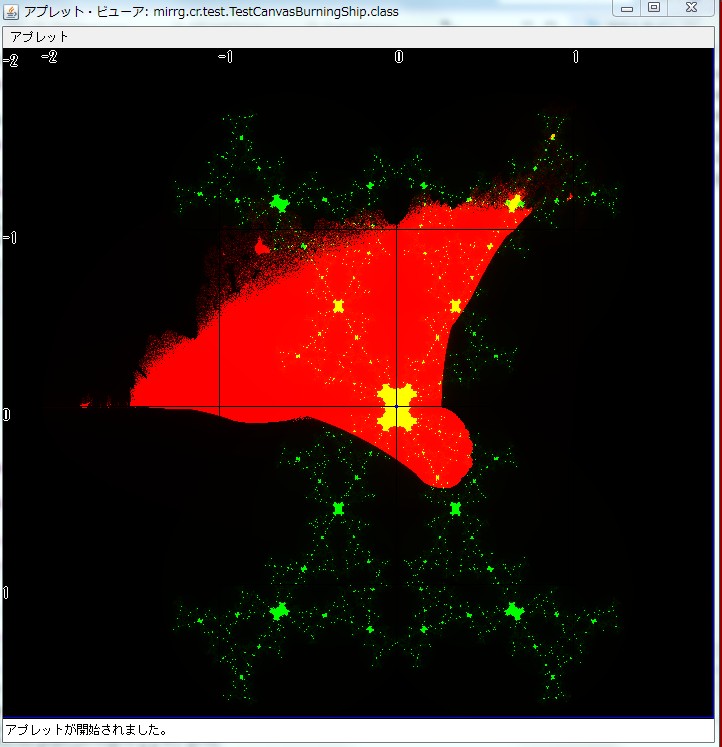Maximize the applet viewer window
Viewport: 722px width, 747px height.
click(654, 8)
